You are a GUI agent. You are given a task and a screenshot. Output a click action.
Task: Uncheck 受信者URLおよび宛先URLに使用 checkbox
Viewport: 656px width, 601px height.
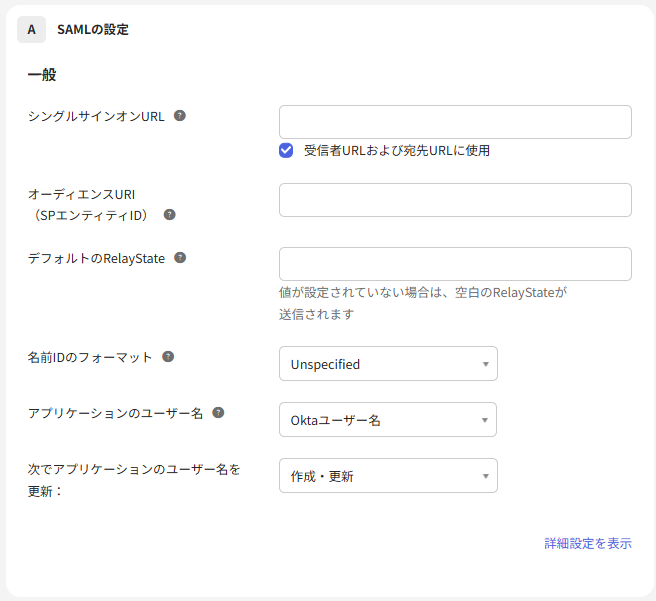[286, 151]
